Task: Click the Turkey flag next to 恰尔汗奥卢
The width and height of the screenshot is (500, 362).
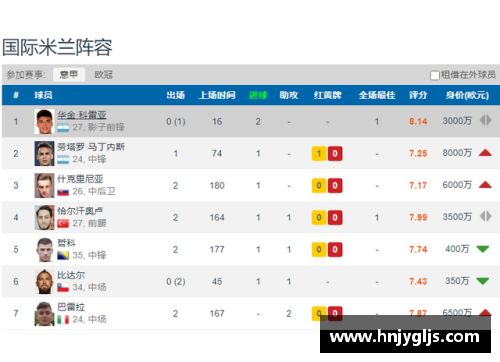Action: coord(63,223)
